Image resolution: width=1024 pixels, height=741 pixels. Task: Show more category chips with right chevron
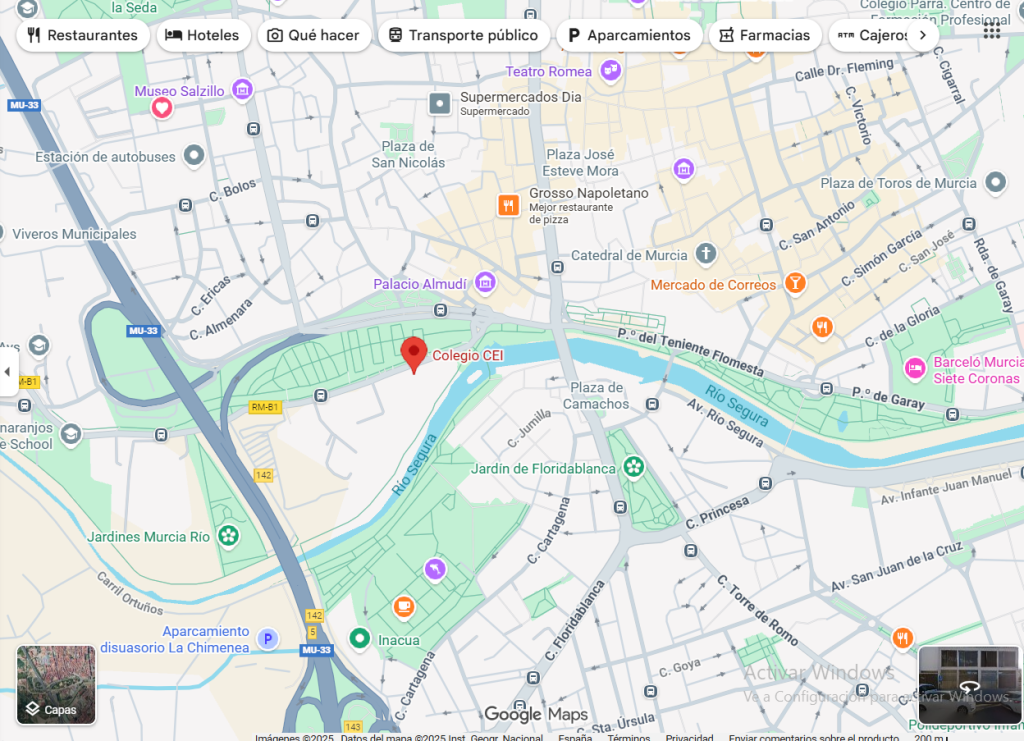click(x=923, y=35)
